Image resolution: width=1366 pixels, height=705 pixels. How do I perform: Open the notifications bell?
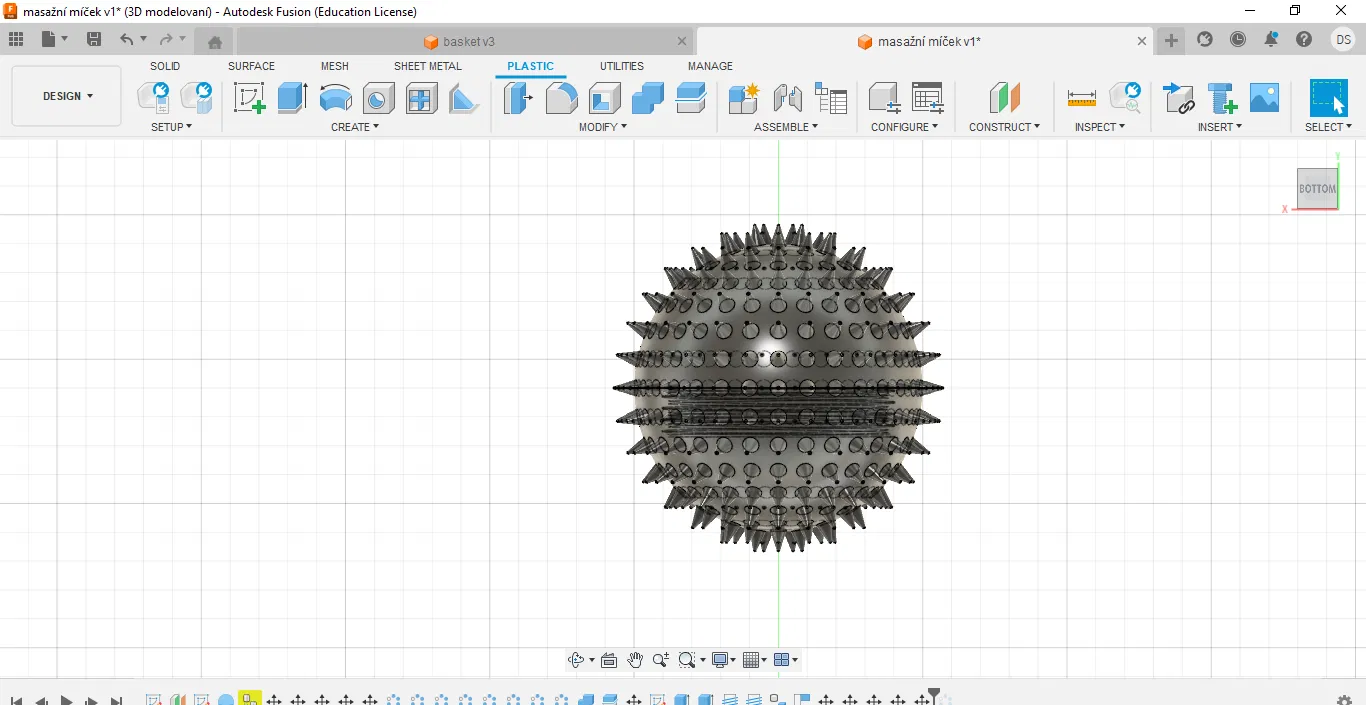click(1271, 40)
